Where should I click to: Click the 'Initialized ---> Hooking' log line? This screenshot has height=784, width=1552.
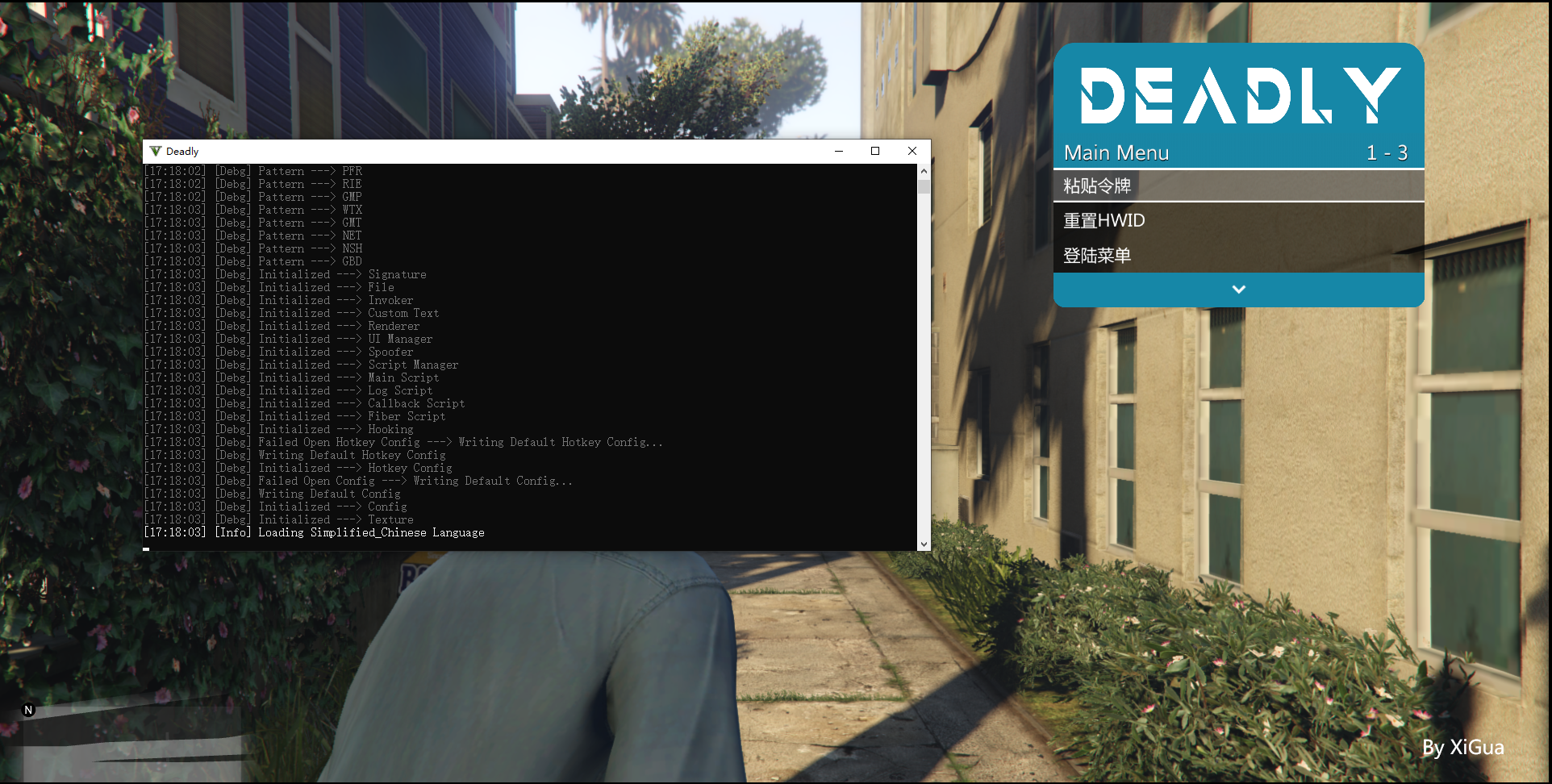[279, 429]
